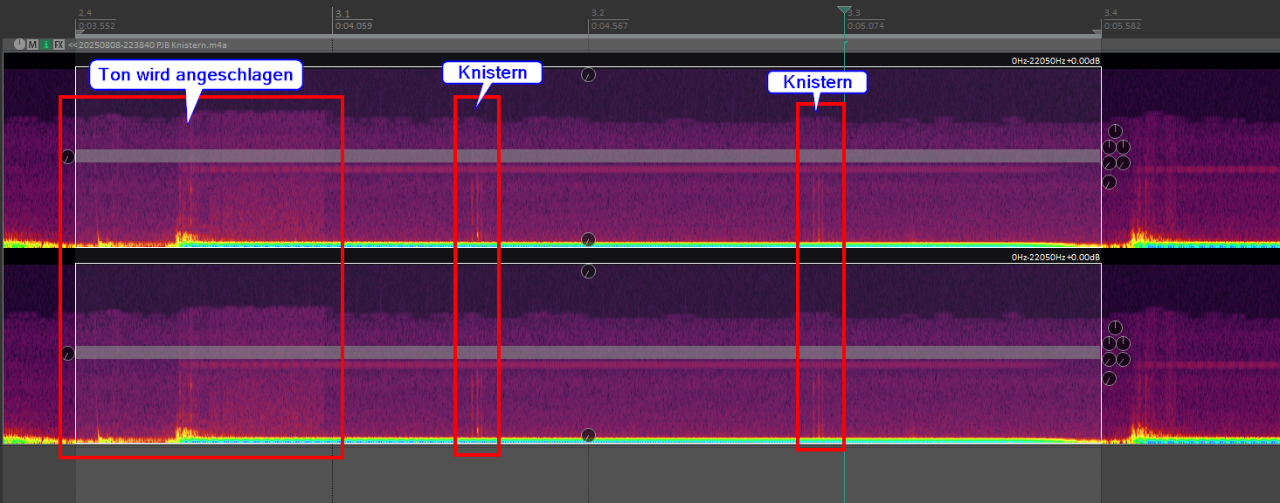Click upper channel bottom-center spectral knob
Screen dimensions: 1280x503
click(589, 239)
